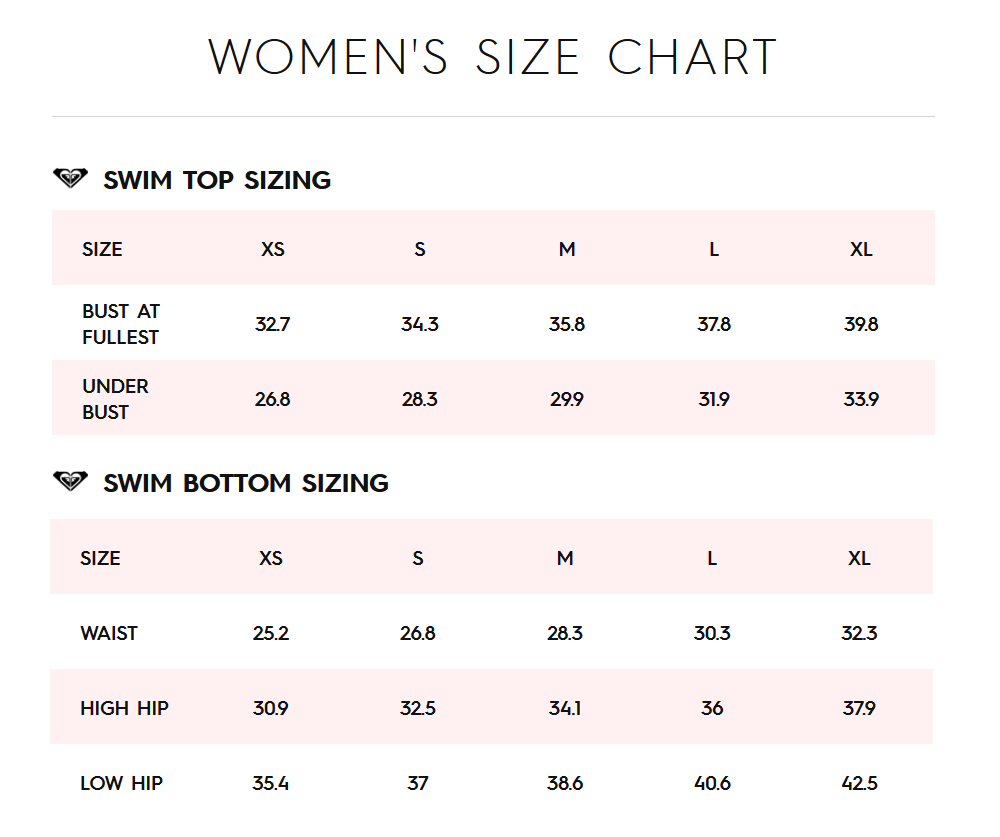The image size is (1000, 837).
Task: Click the Waist row label
Action: [109, 633]
